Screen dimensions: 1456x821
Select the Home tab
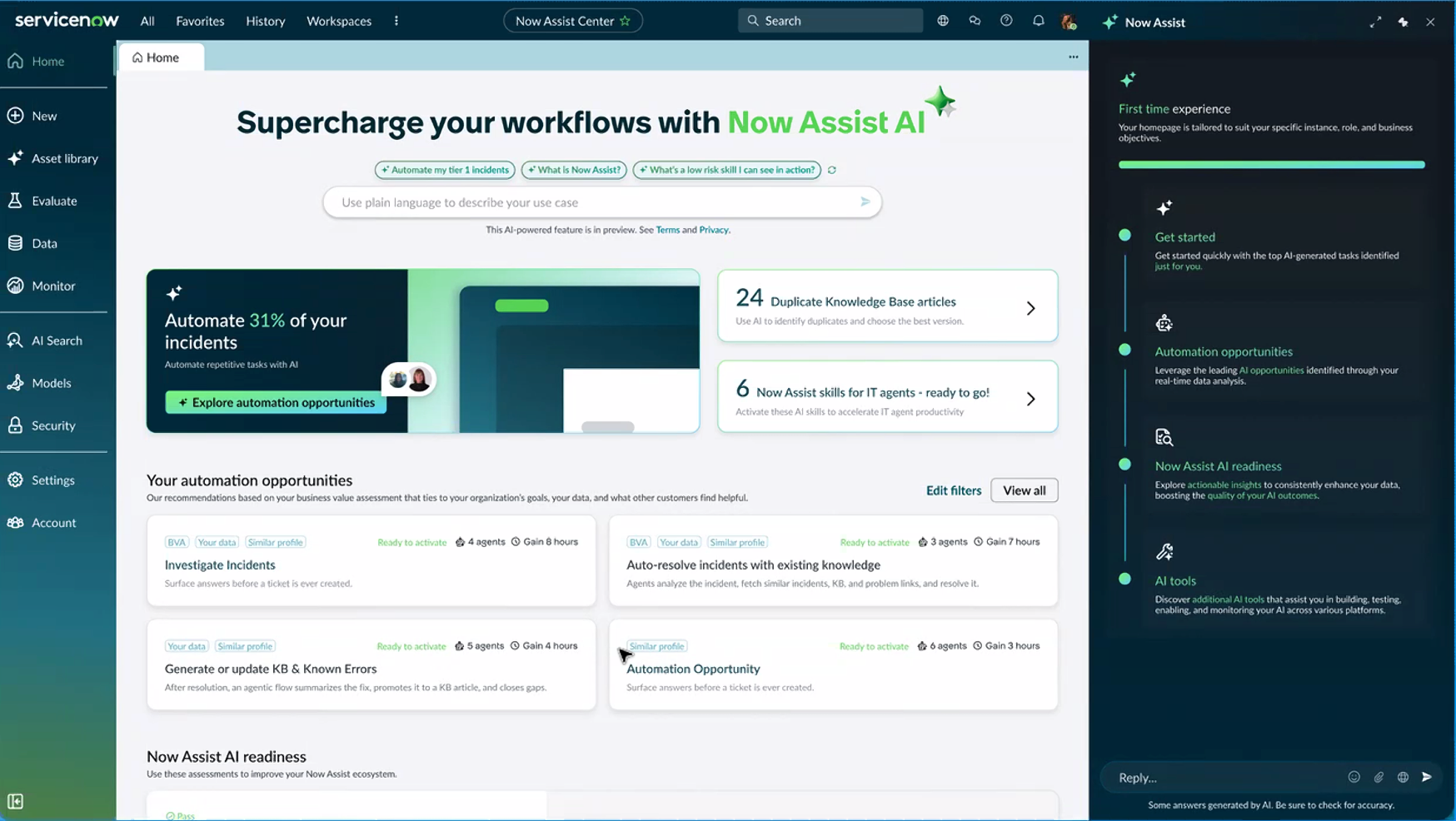(x=162, y=57)
